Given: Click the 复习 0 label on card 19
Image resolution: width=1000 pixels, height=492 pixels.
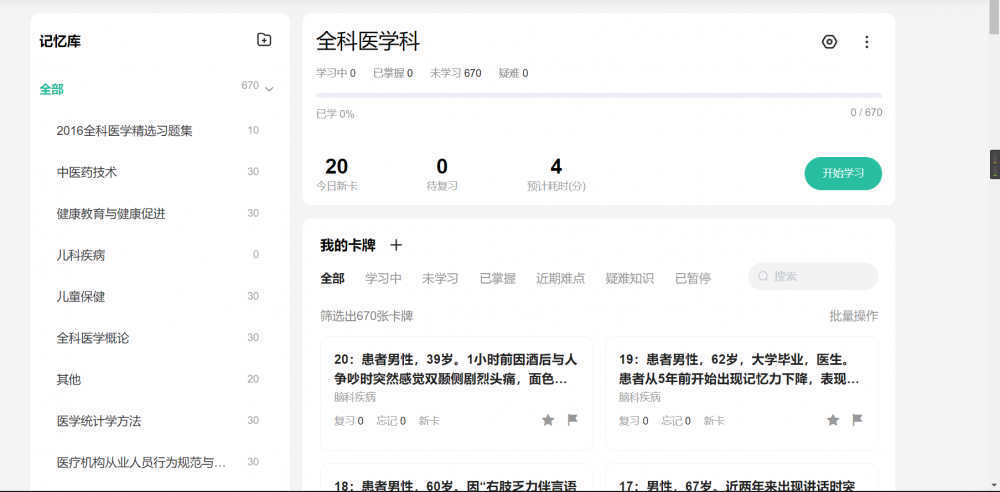Looking at the screenshot, I should click(x=633, y=421).
